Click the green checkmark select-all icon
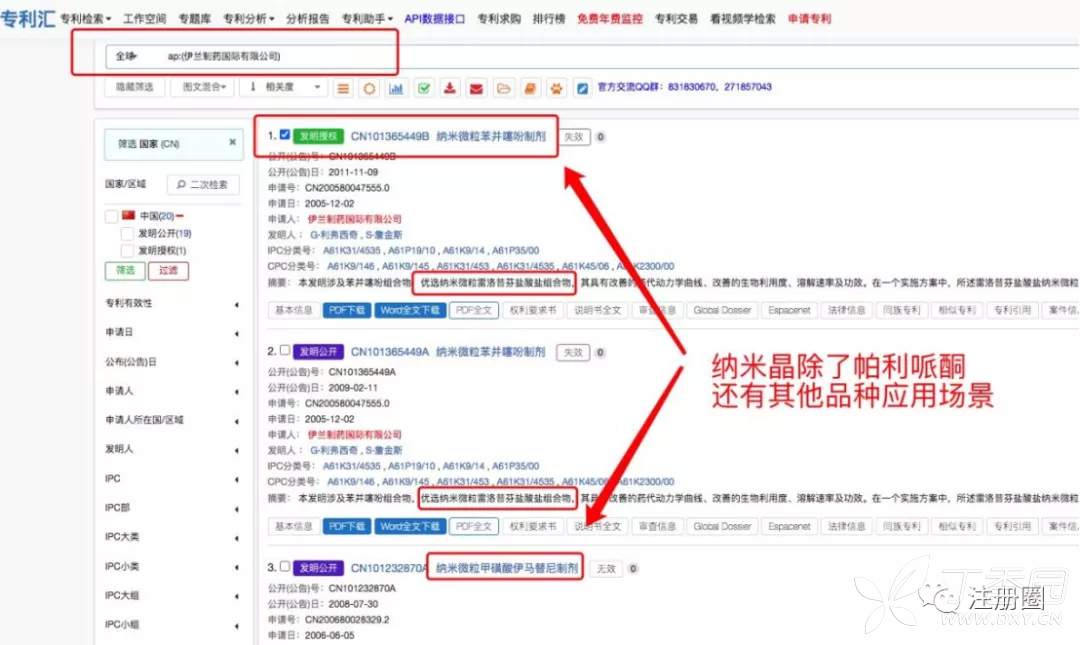1080x645 pixels. (x=424, y=88)
